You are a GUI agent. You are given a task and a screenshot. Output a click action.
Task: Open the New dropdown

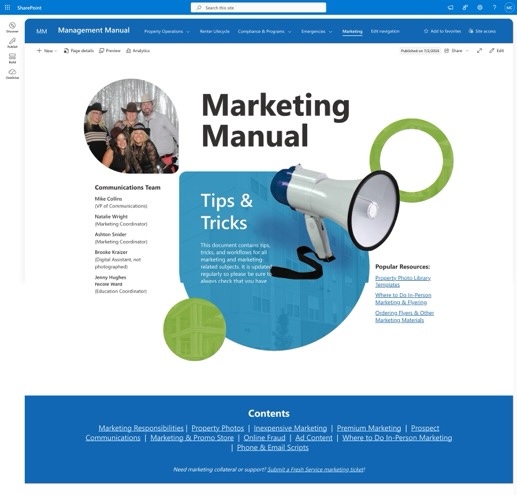tap(47, 51)
